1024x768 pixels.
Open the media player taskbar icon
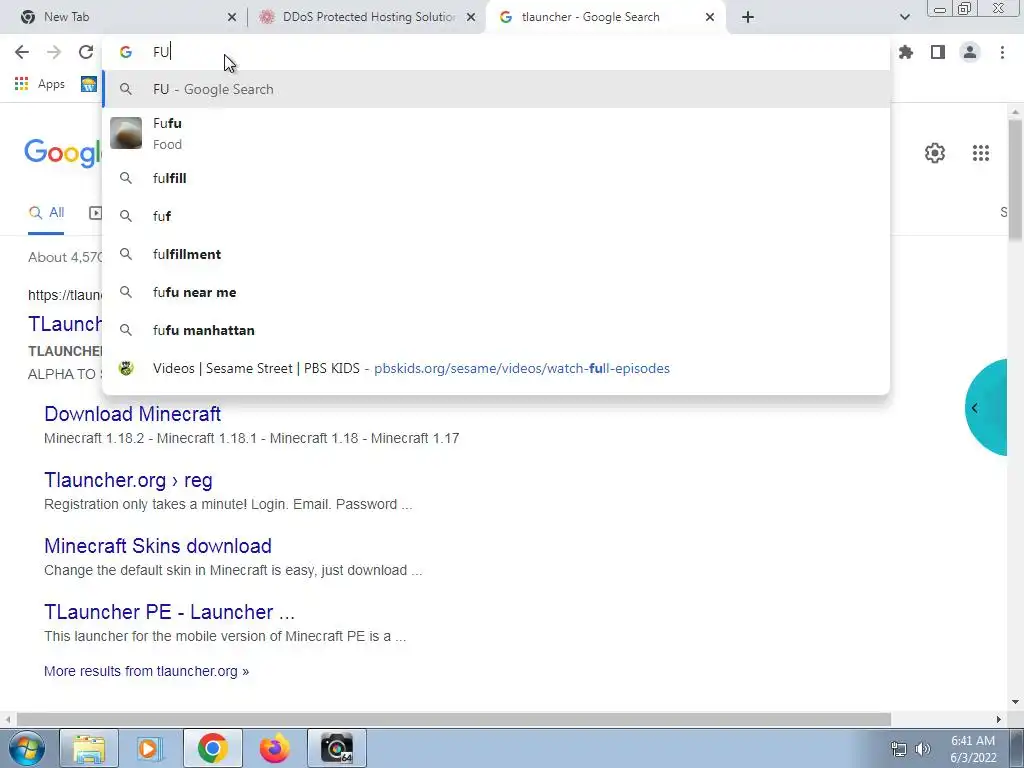pyautogui.click(x=150, y=748)
